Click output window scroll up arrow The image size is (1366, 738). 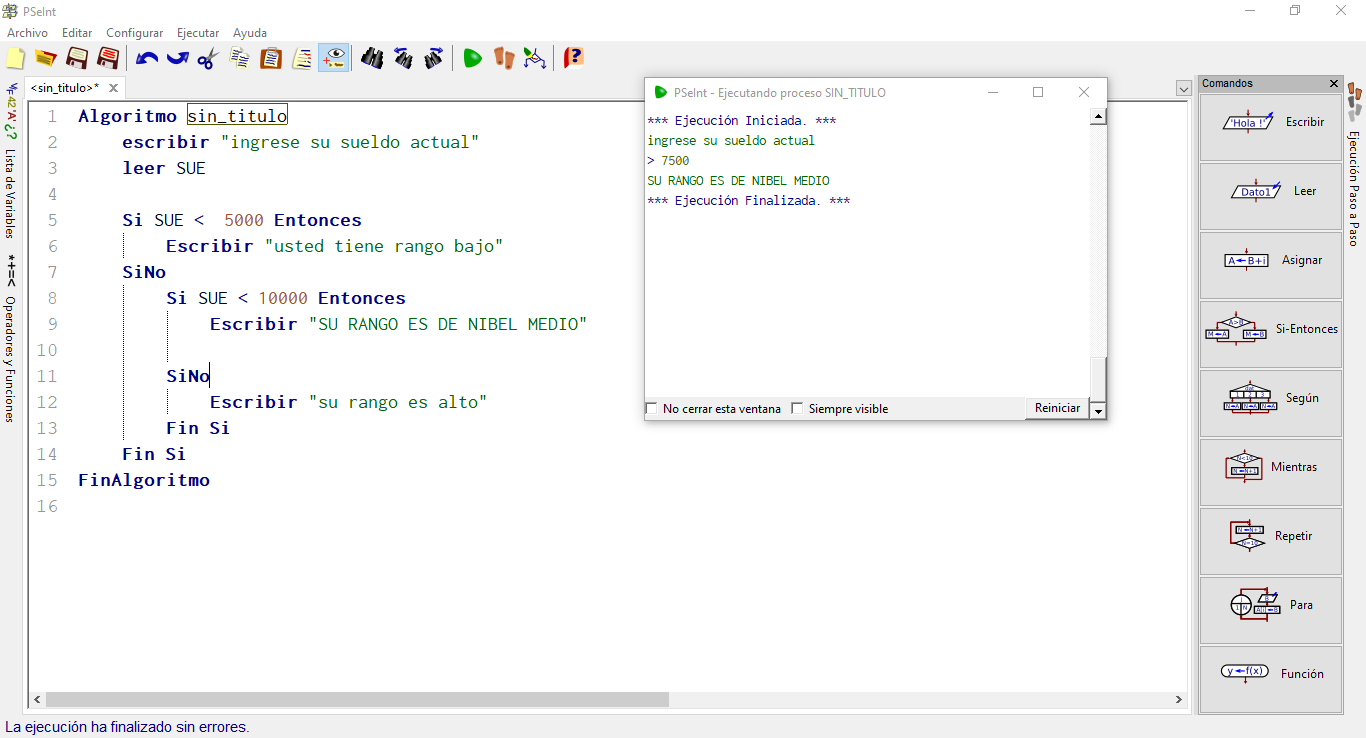(1098, 117)
